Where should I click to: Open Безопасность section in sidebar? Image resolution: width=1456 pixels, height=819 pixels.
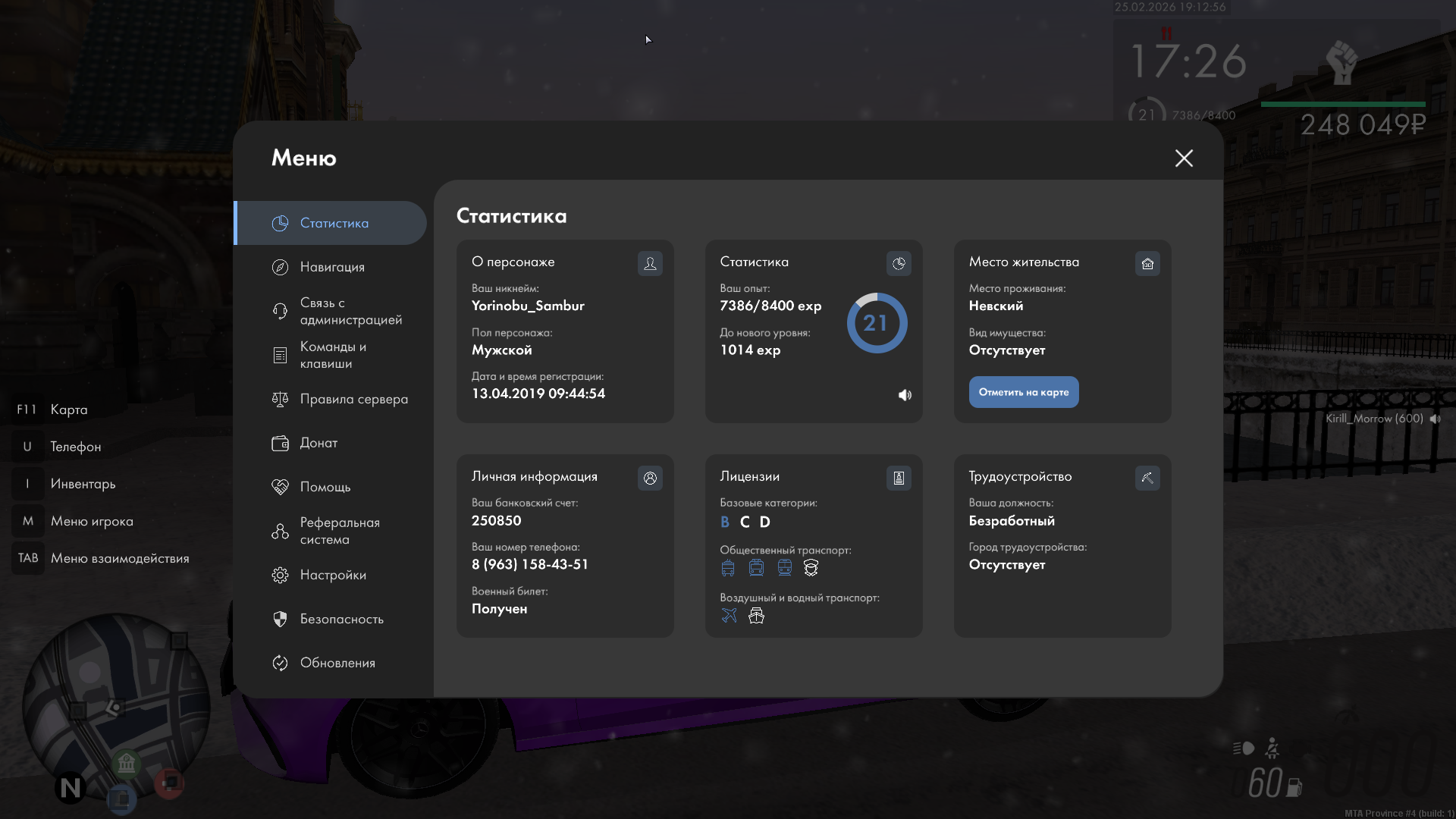click(x=341, y=619)
